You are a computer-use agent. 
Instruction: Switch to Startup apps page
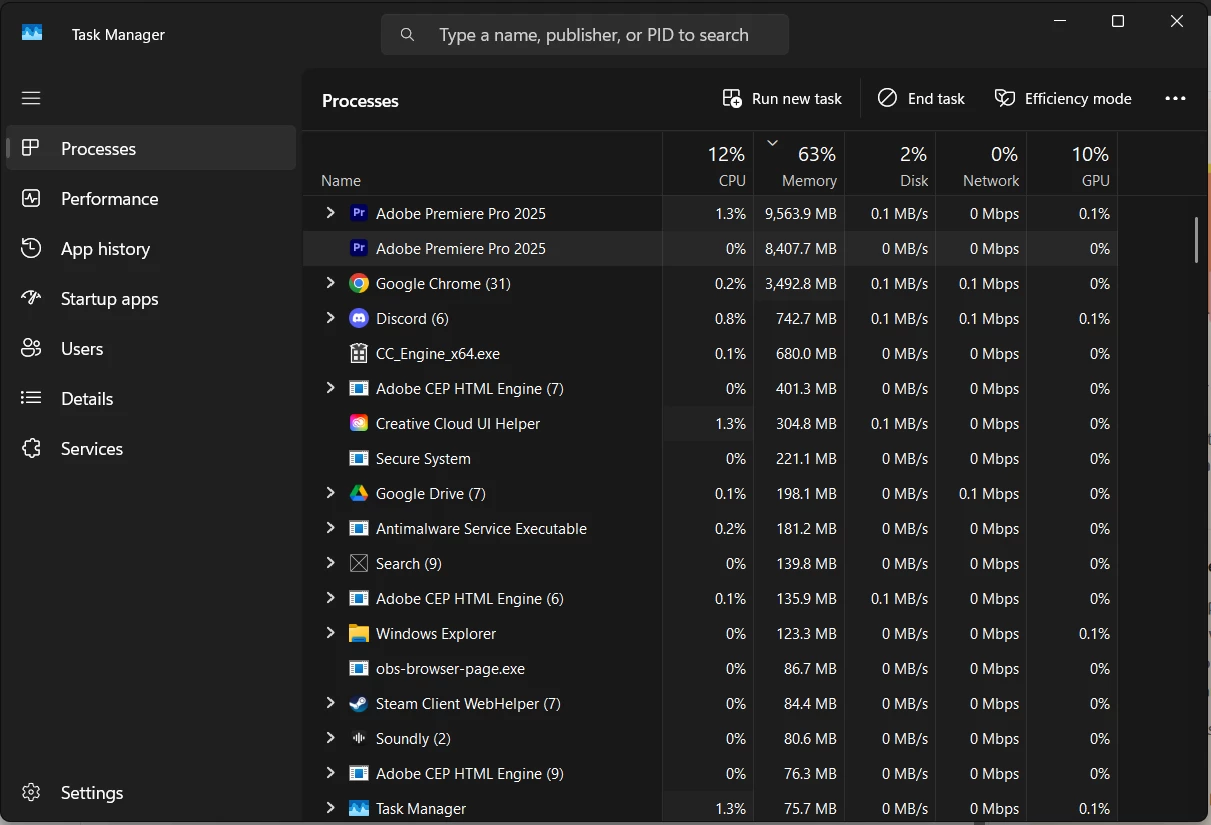(151, 298)
